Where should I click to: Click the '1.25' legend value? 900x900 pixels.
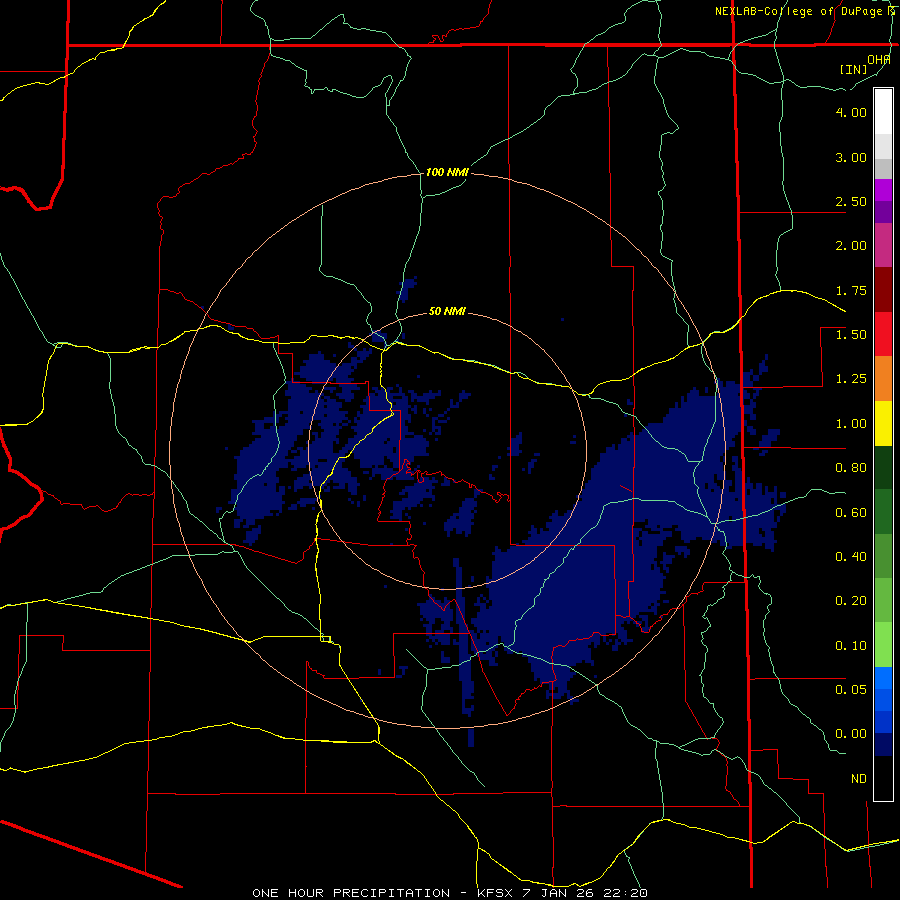pyautogui.click(x=851, y=379)
